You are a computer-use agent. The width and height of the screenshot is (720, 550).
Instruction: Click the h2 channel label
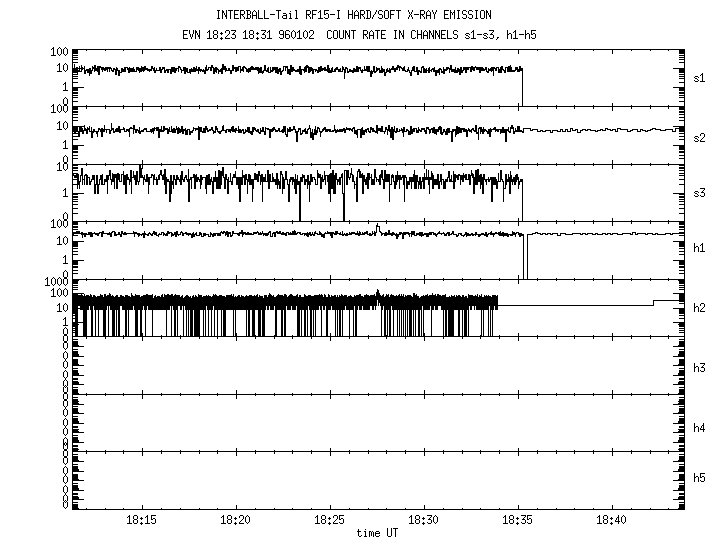[x=700, y=308]
